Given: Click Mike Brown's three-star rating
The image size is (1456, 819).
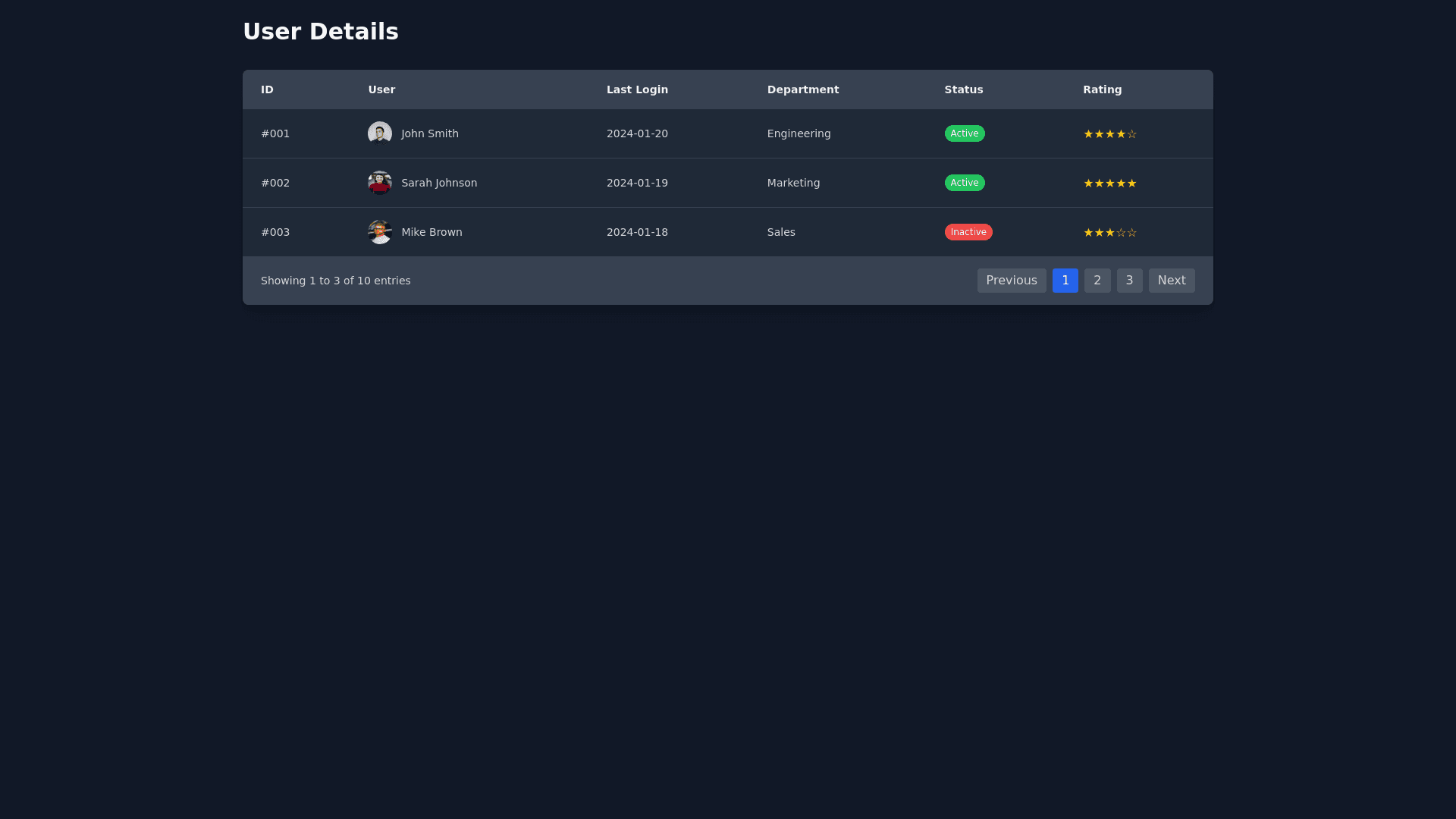Looking at the screenshot, I should point(1109,233).
